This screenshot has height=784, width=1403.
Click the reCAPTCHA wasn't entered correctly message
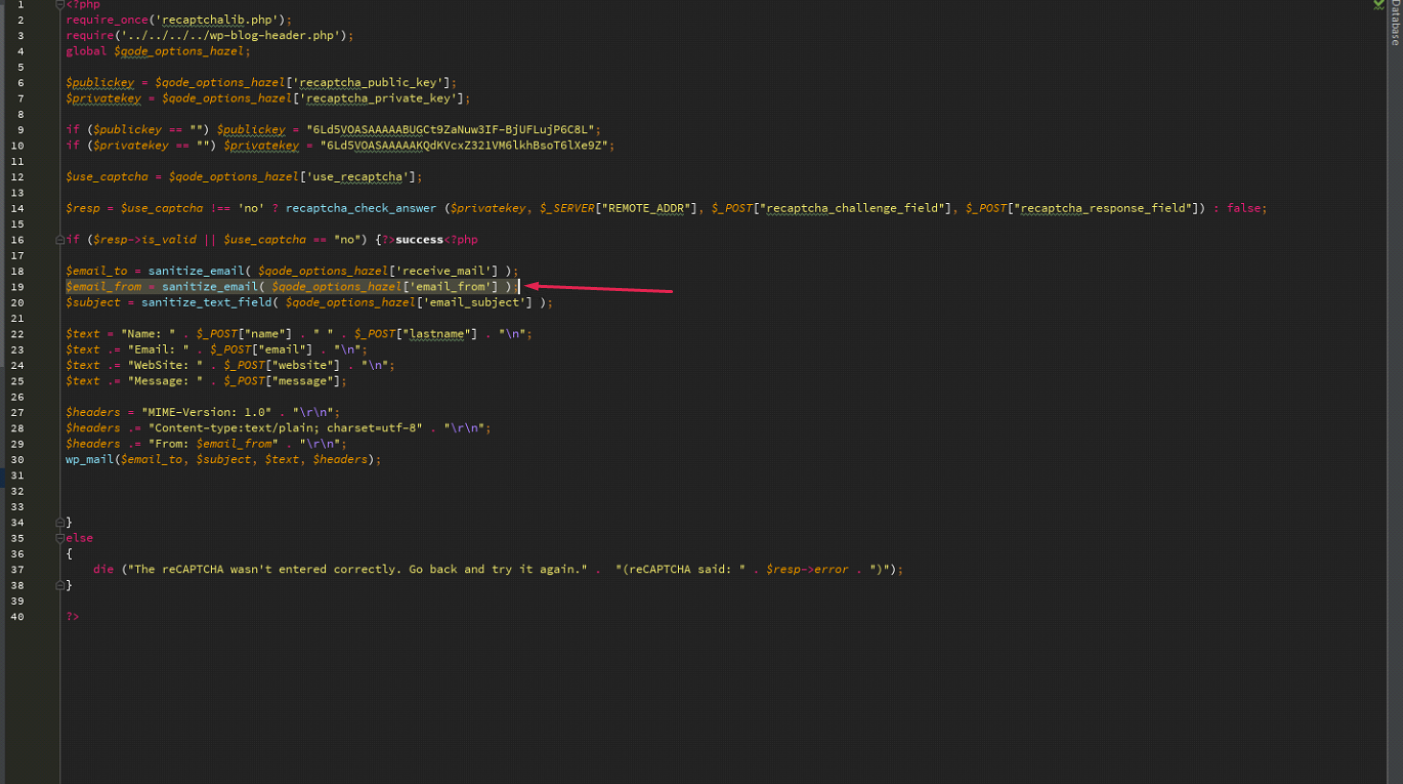(x=356, y=569)
